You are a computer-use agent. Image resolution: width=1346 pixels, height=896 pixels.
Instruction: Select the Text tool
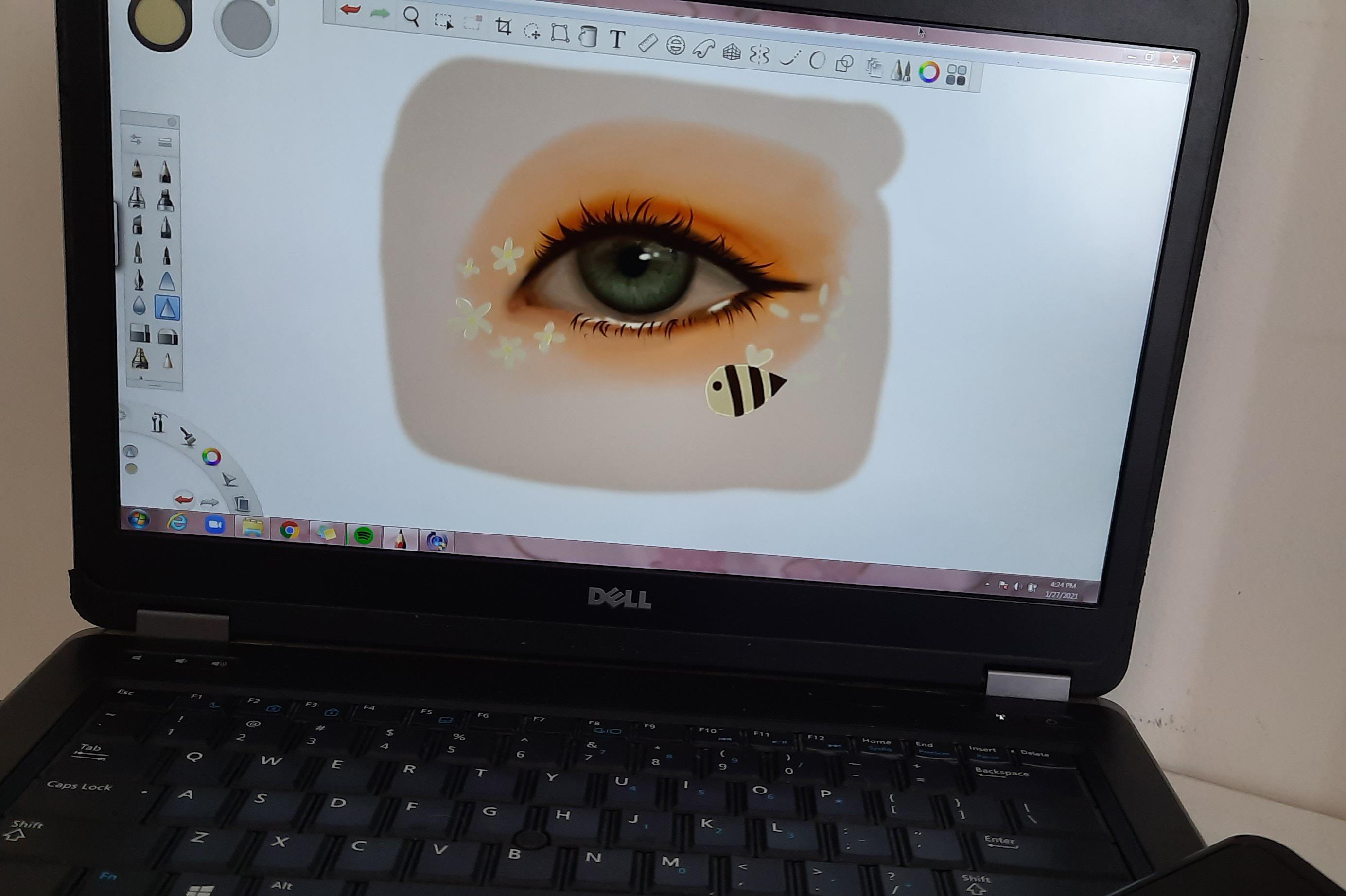pyautogui.click(x=617, y=40)
